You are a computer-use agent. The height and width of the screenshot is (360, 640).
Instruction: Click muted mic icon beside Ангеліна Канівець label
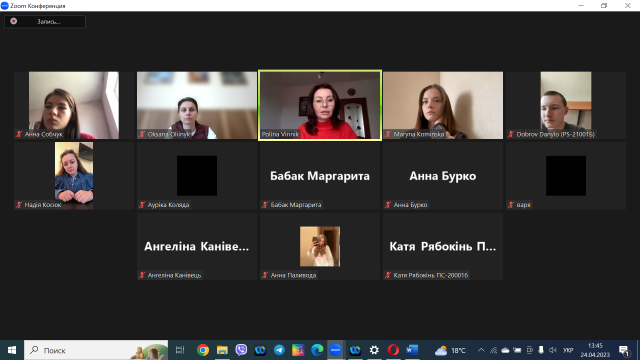[x=142, y=275]
